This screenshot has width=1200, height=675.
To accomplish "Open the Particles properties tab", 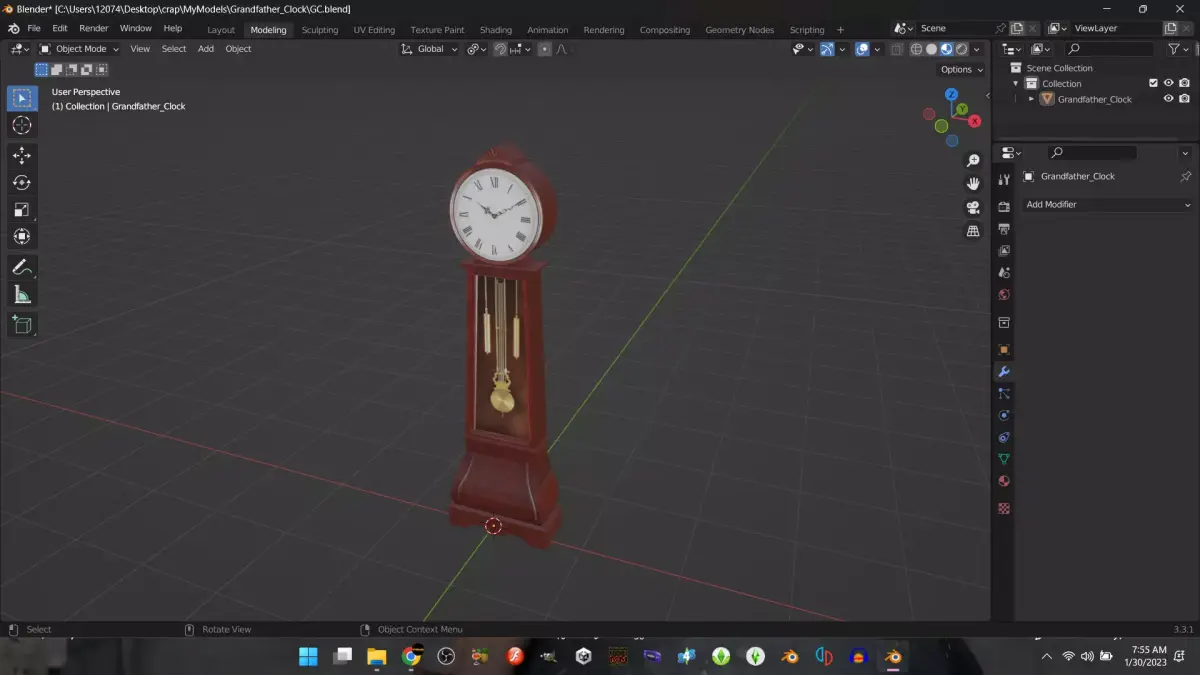I will [1004, 394].
